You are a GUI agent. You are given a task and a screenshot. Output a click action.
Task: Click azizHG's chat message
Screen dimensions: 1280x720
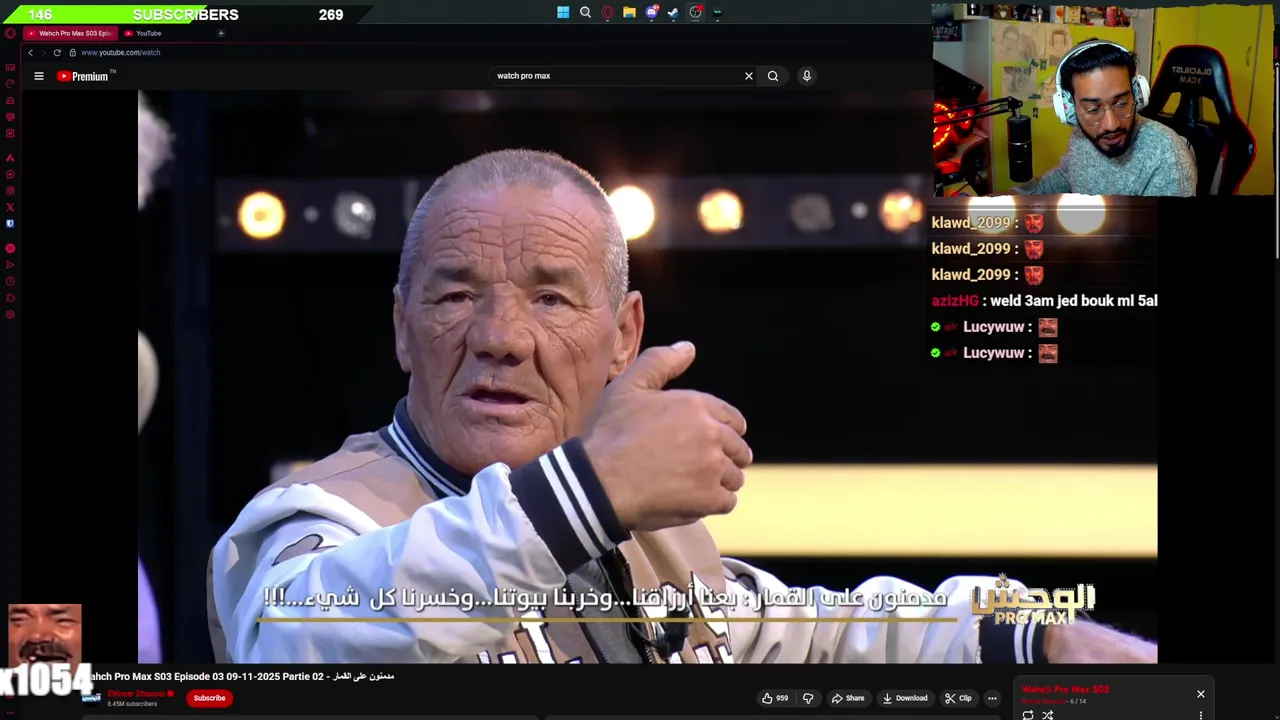(1044, 300)
